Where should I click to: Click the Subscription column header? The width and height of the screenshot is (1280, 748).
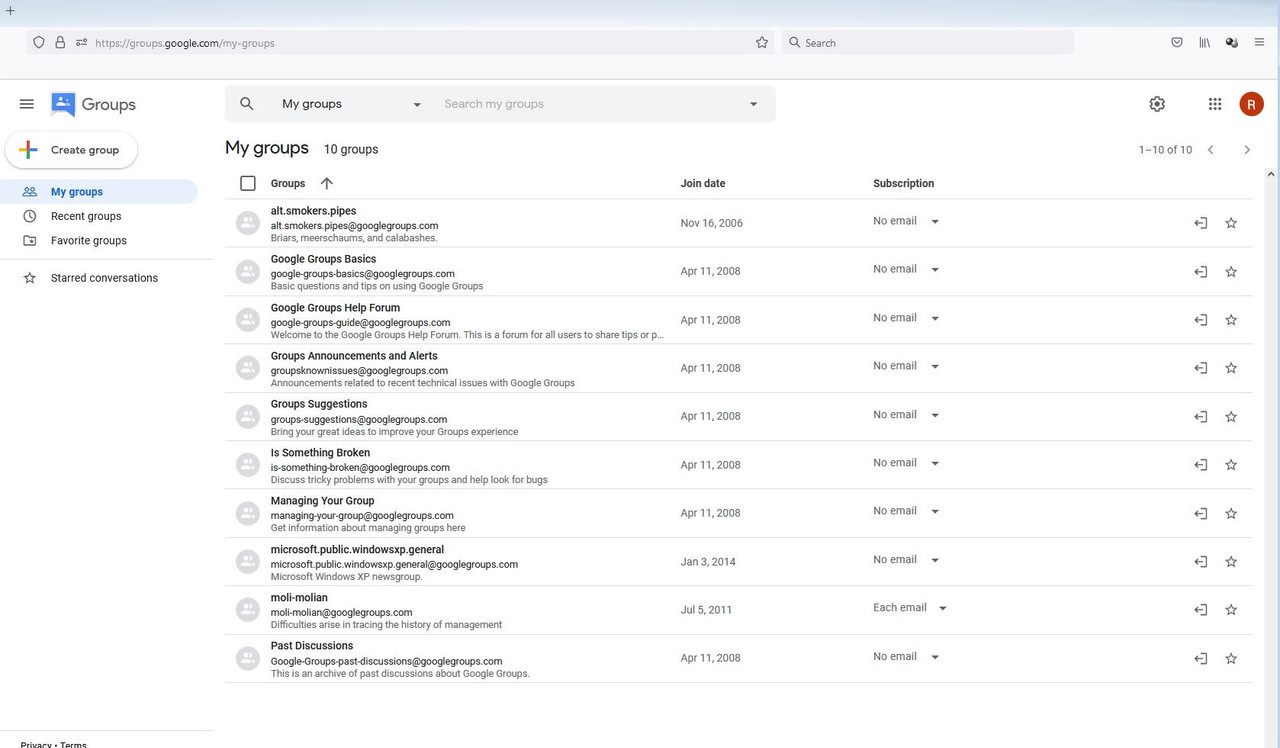[903, 184]
